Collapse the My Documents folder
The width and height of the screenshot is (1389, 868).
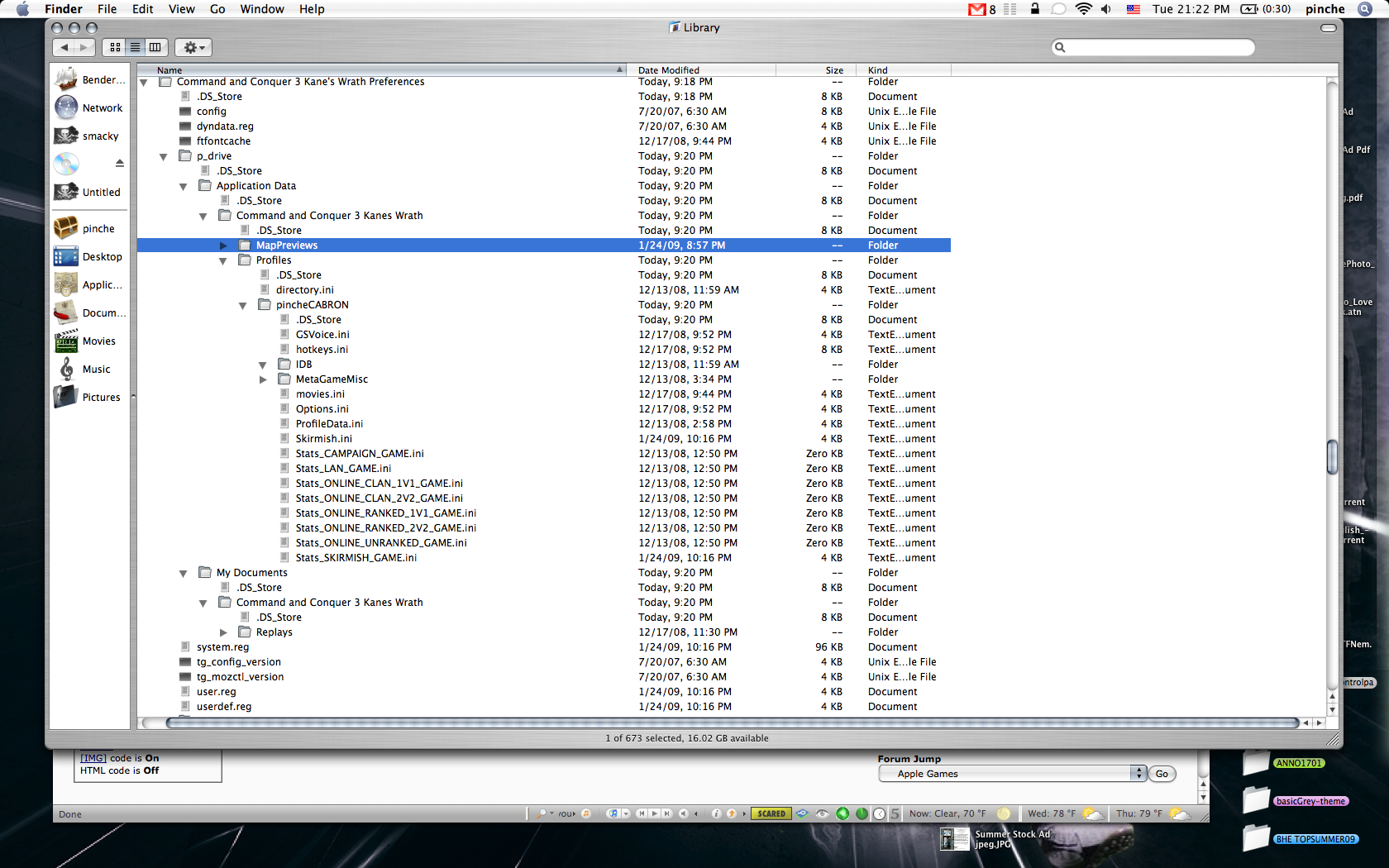click(x=184, y=574)
